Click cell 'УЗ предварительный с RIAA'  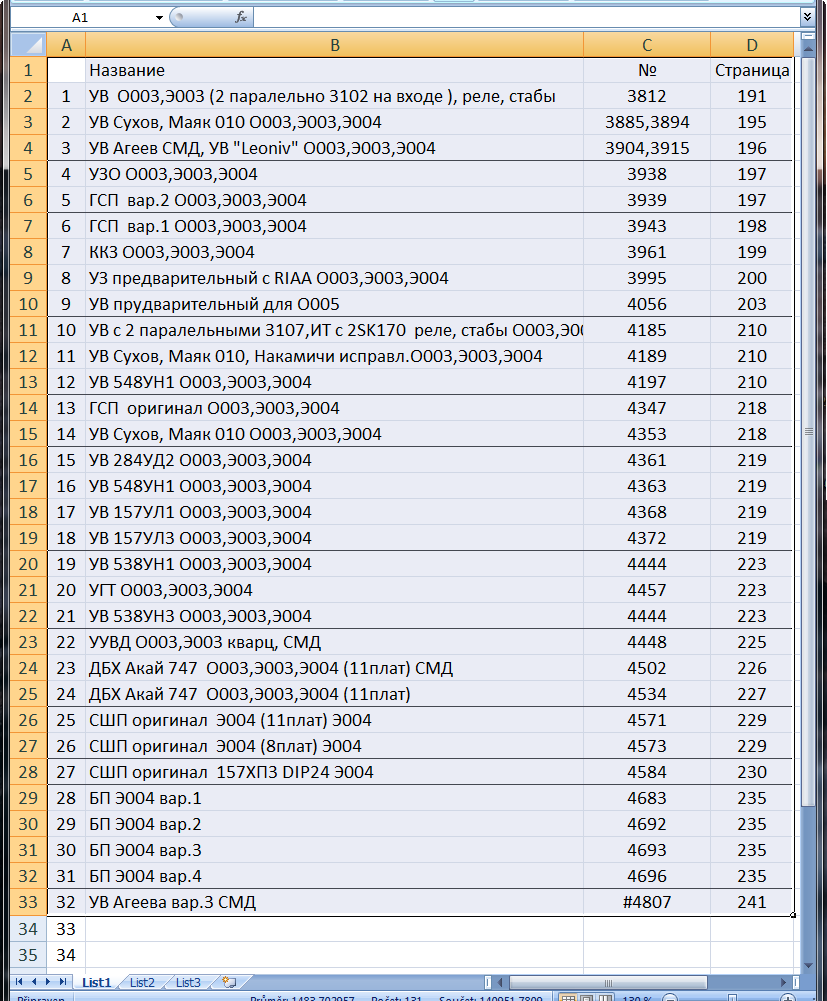(335, 278)
